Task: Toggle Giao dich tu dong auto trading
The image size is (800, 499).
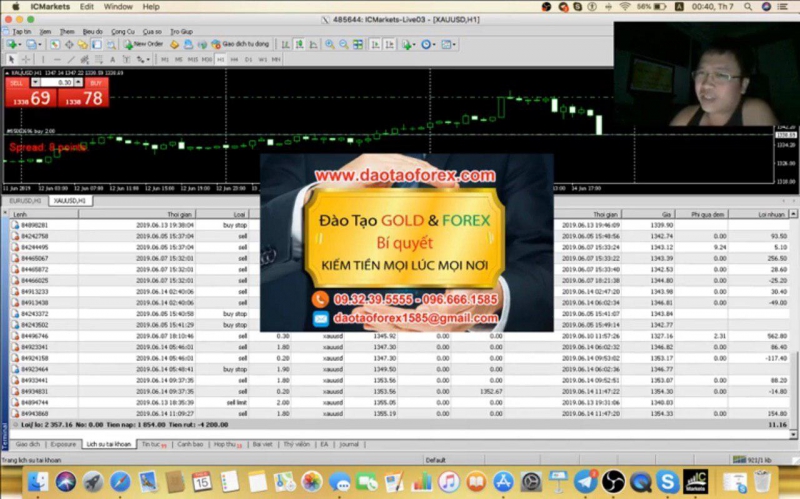Action: click(240, 44)
